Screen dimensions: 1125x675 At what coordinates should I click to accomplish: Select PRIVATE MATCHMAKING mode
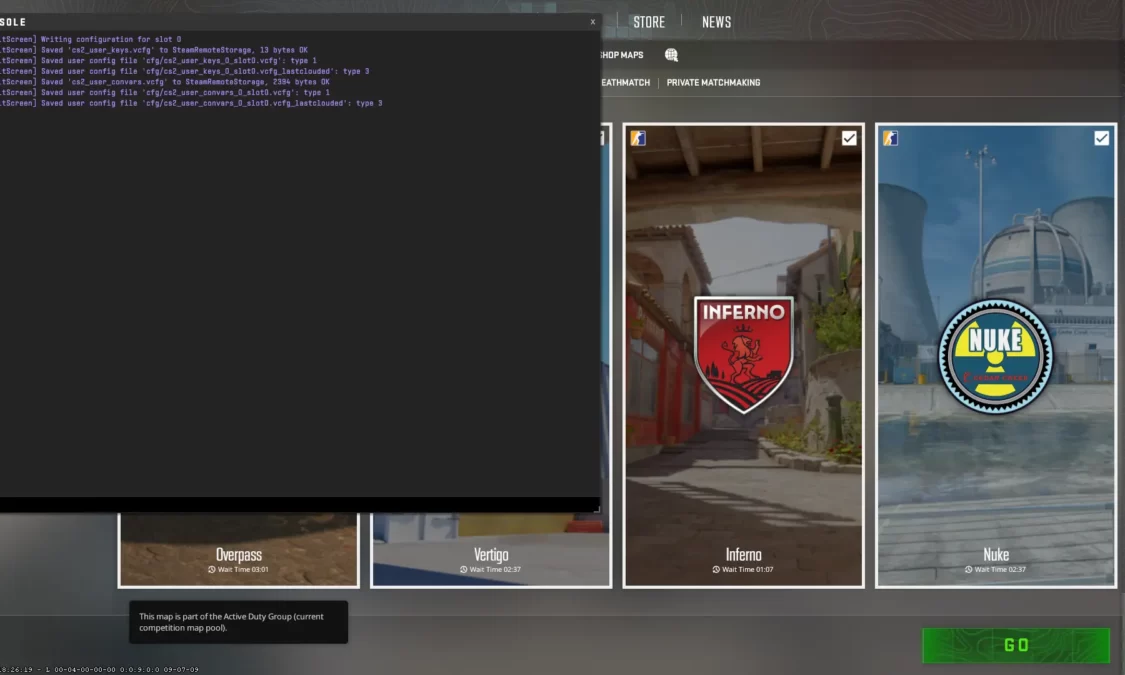[x=713, y=82]
